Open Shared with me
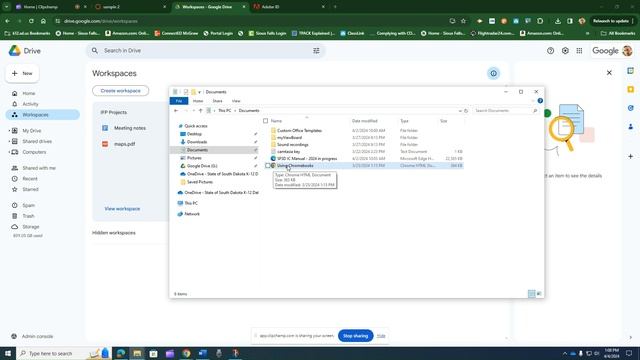This screenshot has width=640, height=360. pos(39,168)
